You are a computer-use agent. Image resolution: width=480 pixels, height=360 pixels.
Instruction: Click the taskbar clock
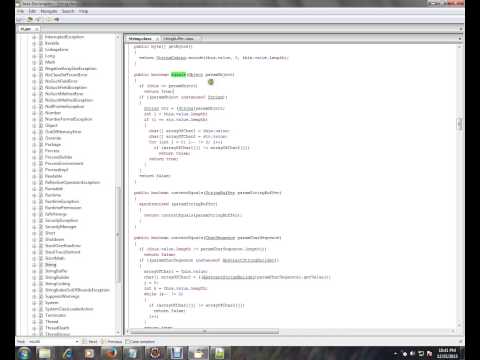point(447,353)
